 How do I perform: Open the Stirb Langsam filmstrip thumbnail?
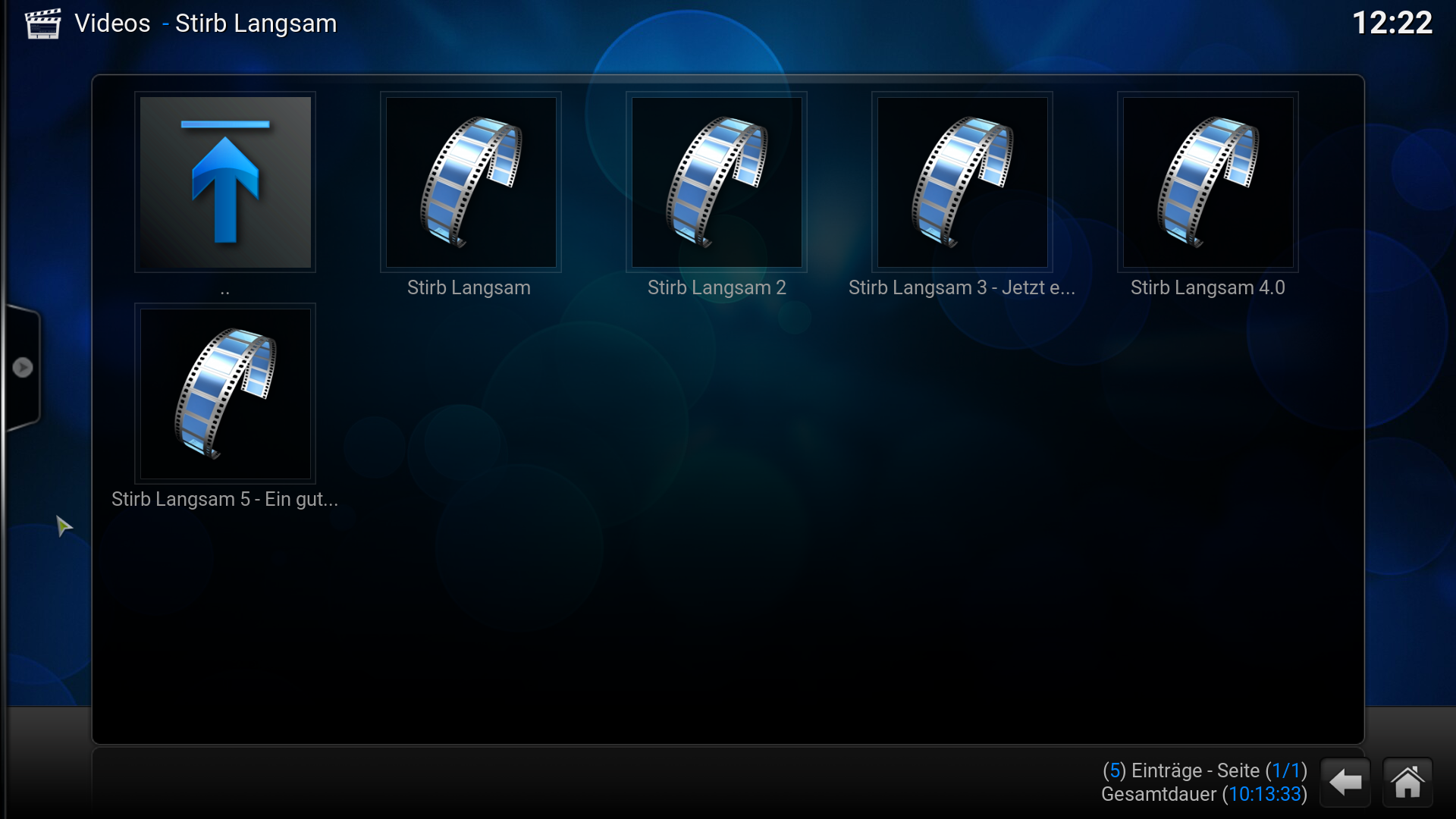[471, 182]
